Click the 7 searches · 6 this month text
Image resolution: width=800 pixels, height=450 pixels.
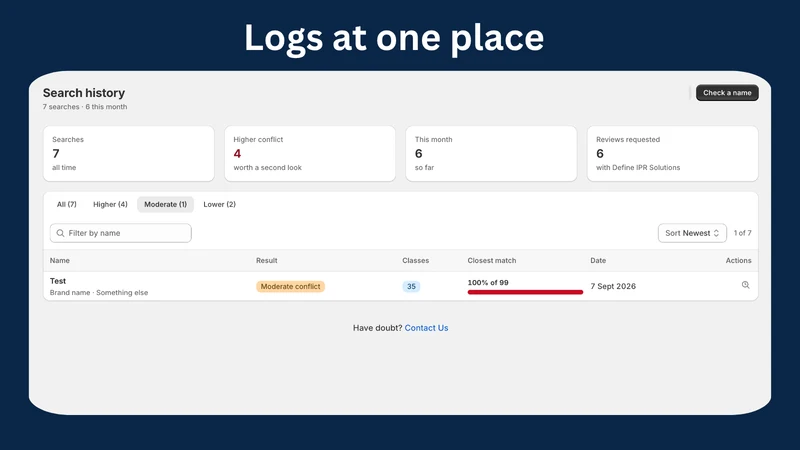[x=85, y=107]
